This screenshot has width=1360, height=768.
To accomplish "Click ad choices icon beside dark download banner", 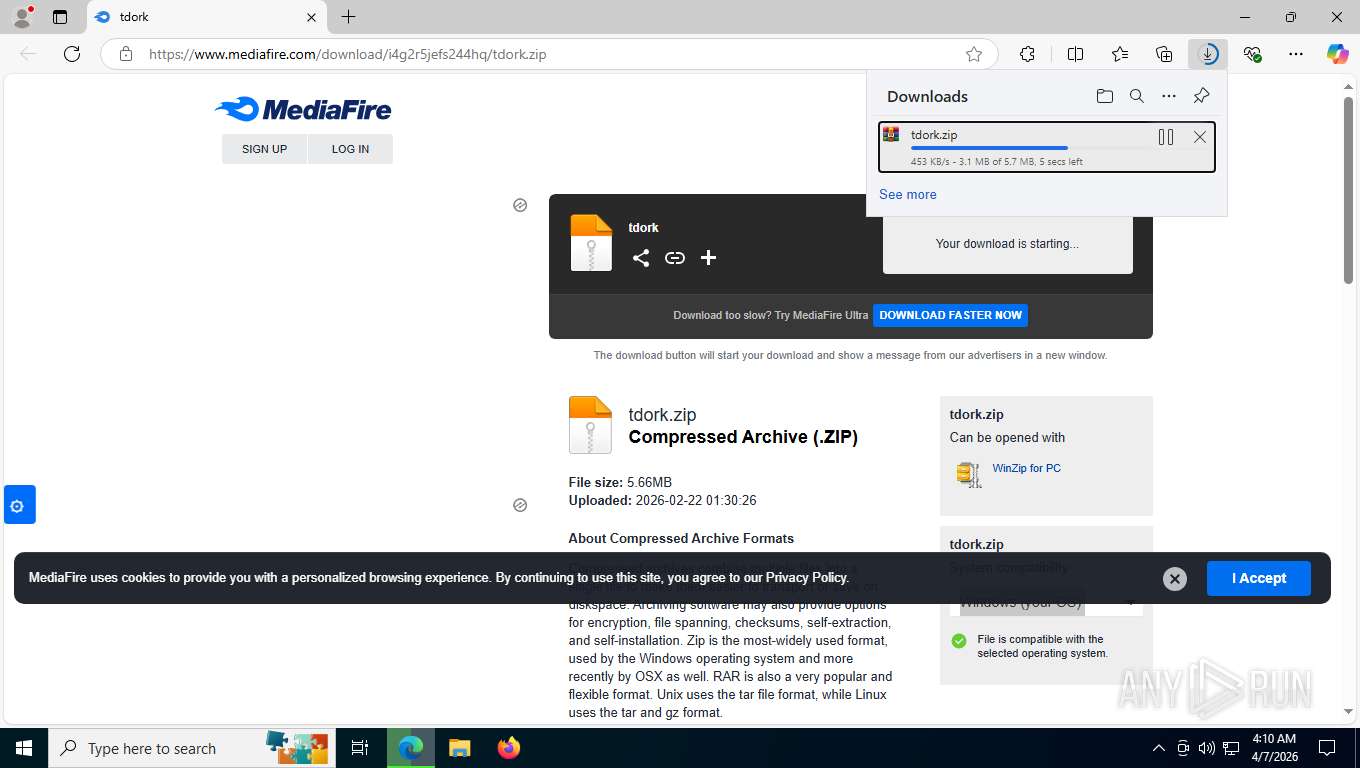I will (x=520, y=205).
